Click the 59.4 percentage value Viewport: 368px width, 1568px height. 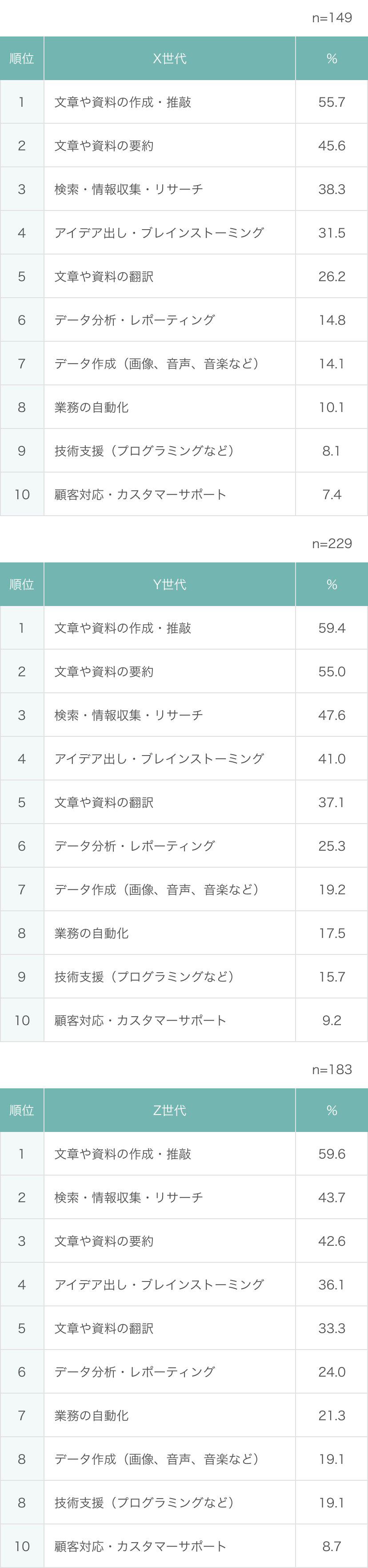(332, 628)
